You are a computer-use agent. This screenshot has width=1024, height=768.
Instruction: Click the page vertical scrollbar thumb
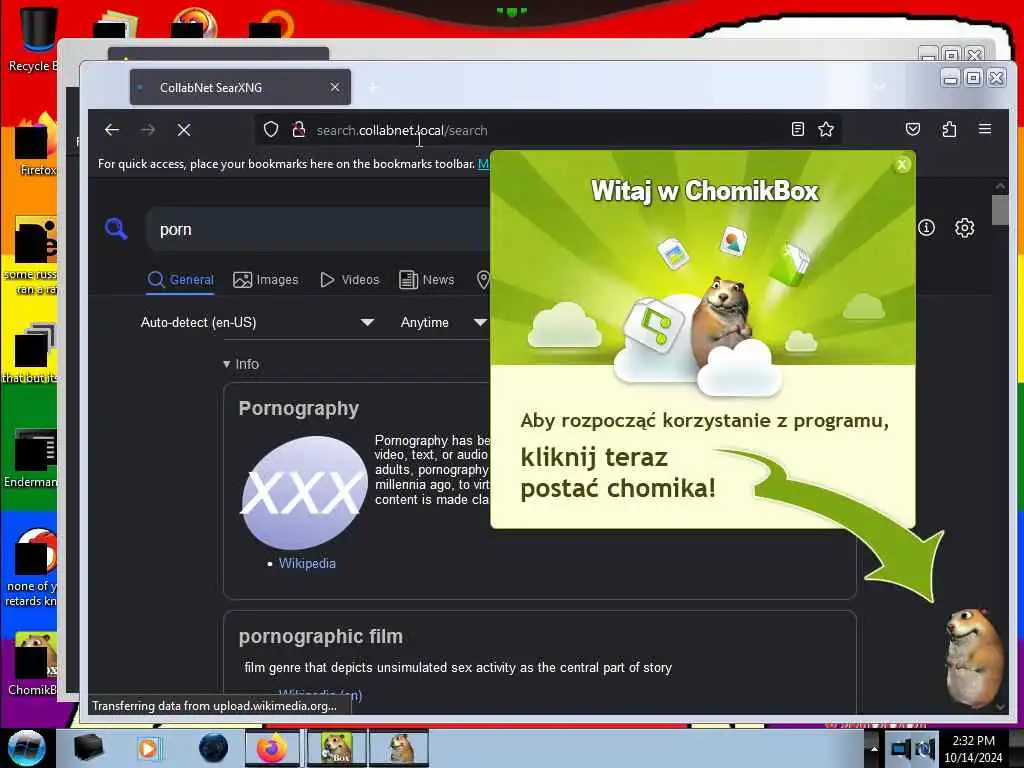point(1000,210)
